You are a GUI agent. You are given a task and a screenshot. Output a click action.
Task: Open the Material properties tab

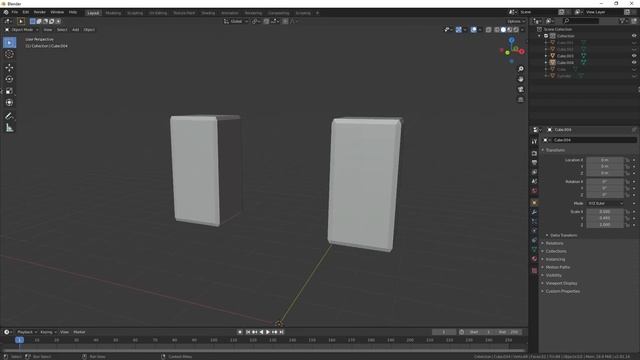coord(534,259)
